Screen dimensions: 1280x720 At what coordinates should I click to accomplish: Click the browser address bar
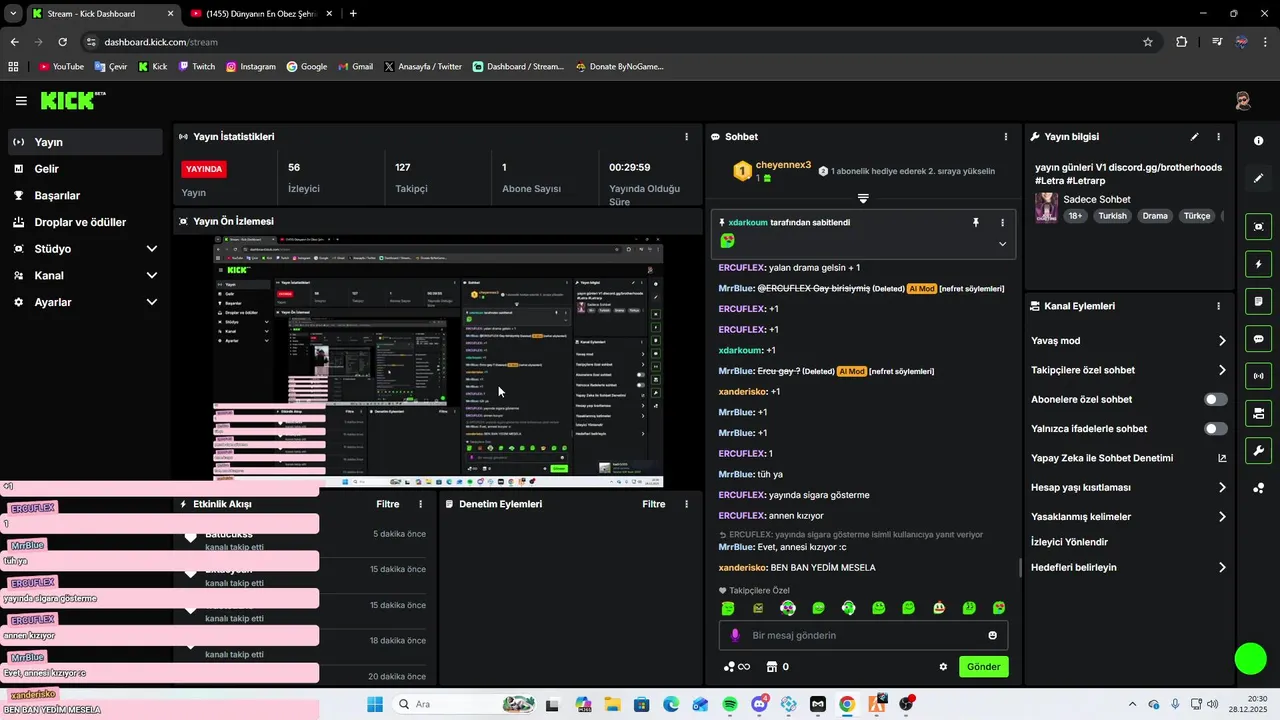620,42
